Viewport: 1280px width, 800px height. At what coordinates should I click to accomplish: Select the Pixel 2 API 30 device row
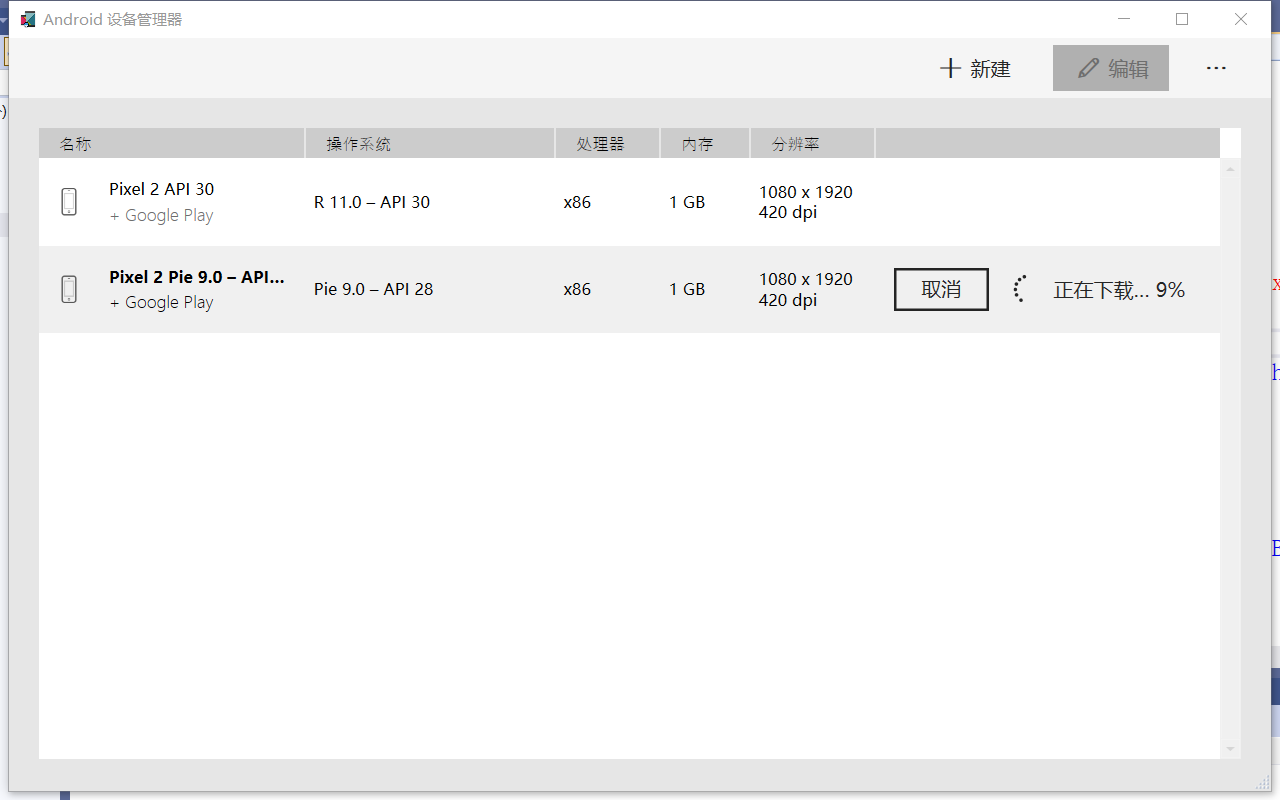click(x=450, y=201)
